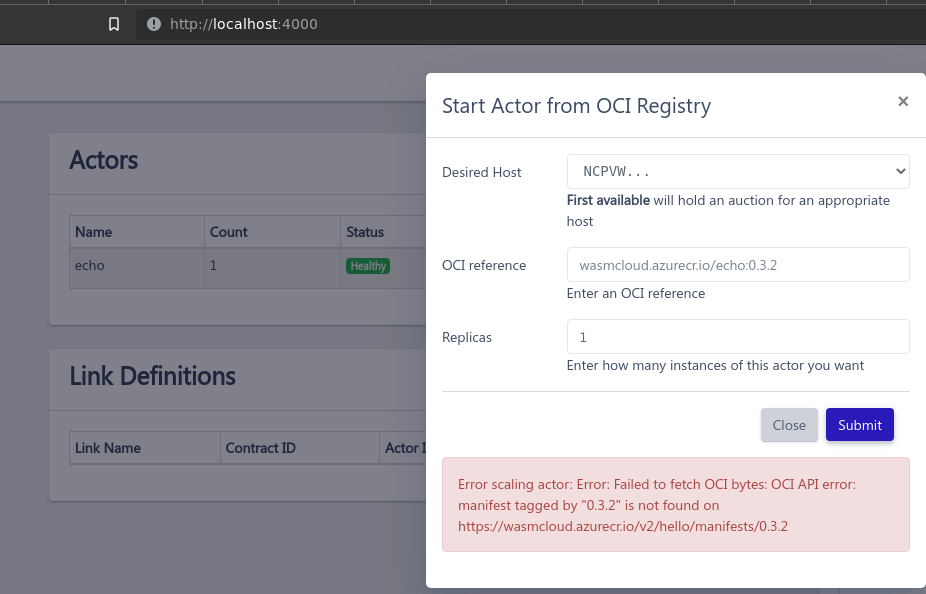This screenshot has height=594, width=926.
Task: Dismiss the modal with the X button
Action: click(x=903, y=101)
